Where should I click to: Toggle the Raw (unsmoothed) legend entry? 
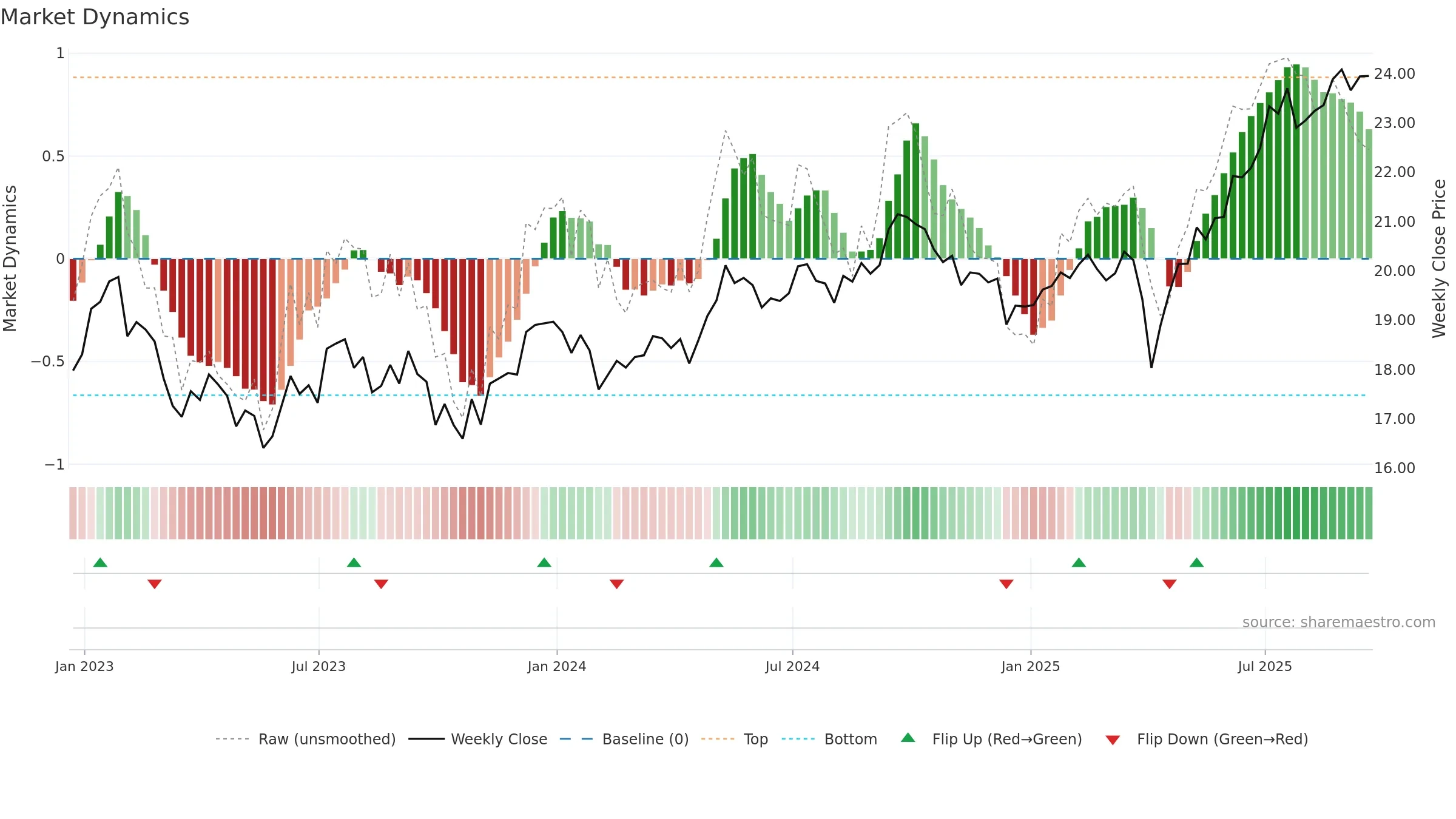point(305,739)
